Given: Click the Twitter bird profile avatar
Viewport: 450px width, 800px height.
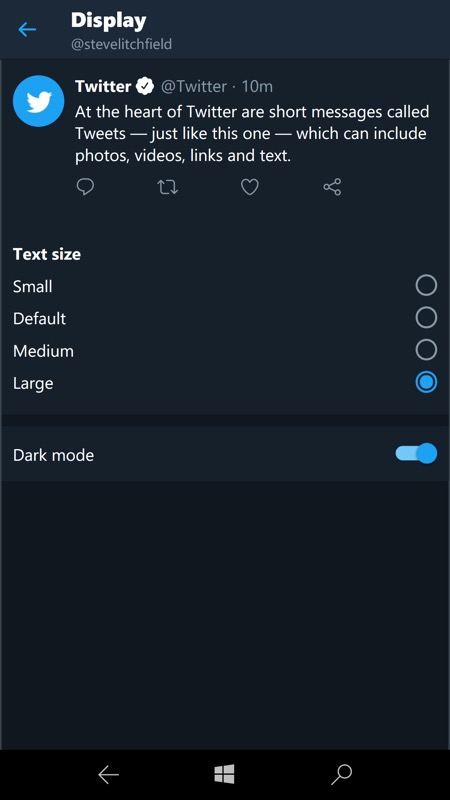Looking at the screenshot, I should [x=38, y=101].
